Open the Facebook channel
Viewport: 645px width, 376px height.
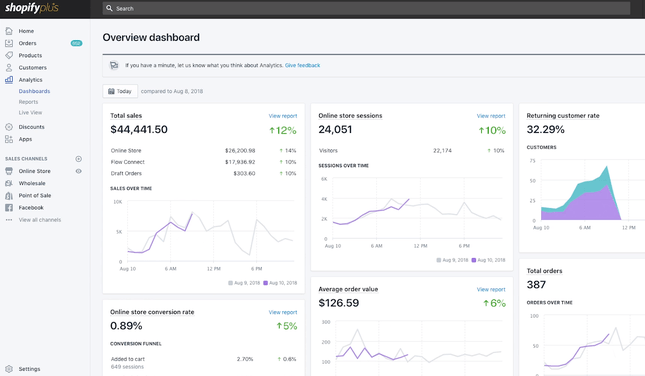coord(31,208)
